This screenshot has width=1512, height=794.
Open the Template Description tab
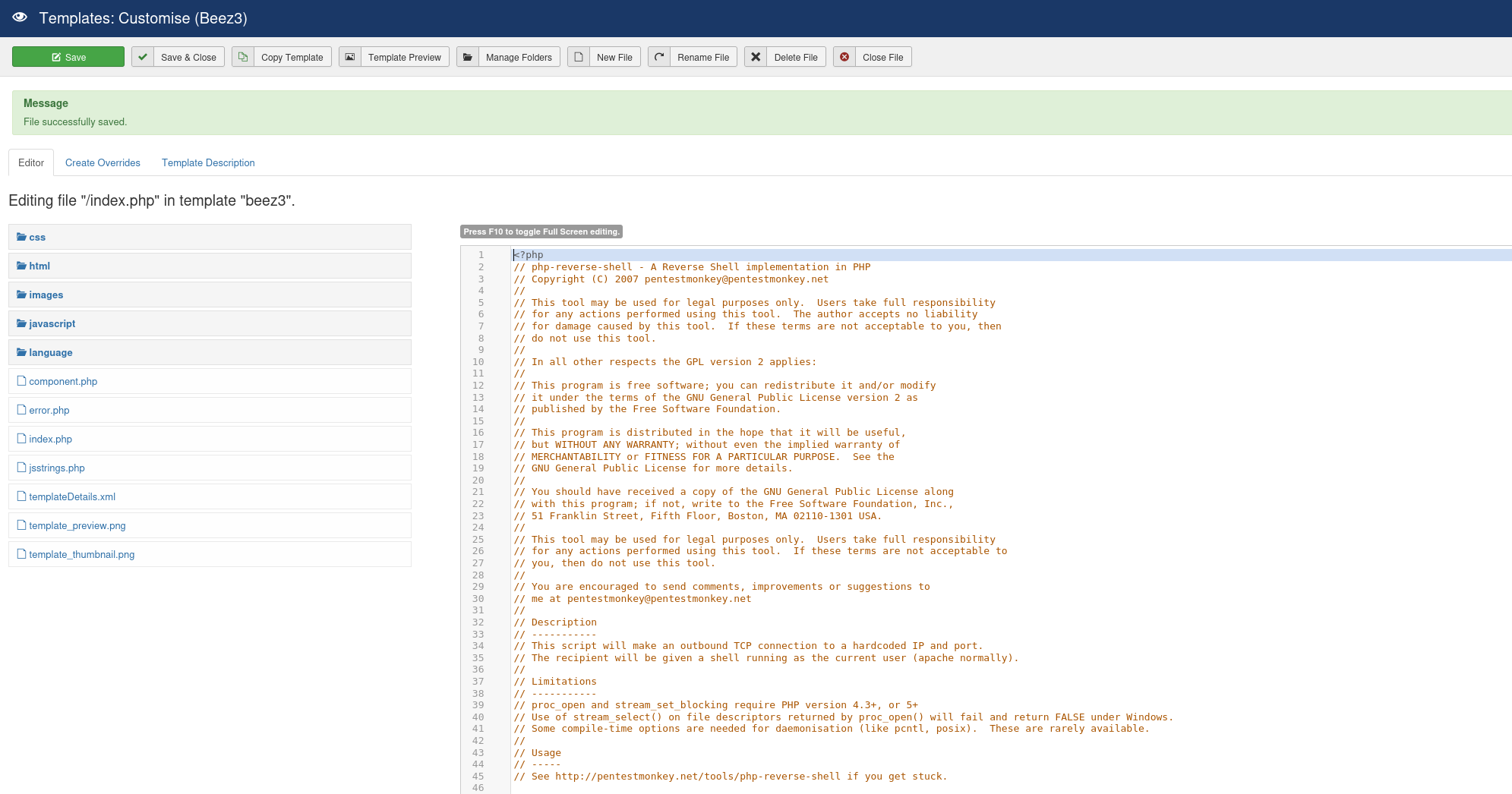coord(208,162)
